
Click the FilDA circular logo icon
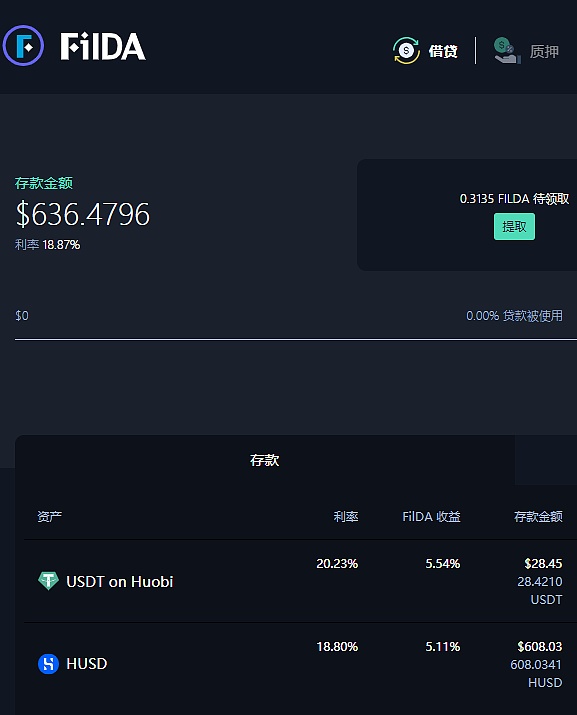coord(23,46)
